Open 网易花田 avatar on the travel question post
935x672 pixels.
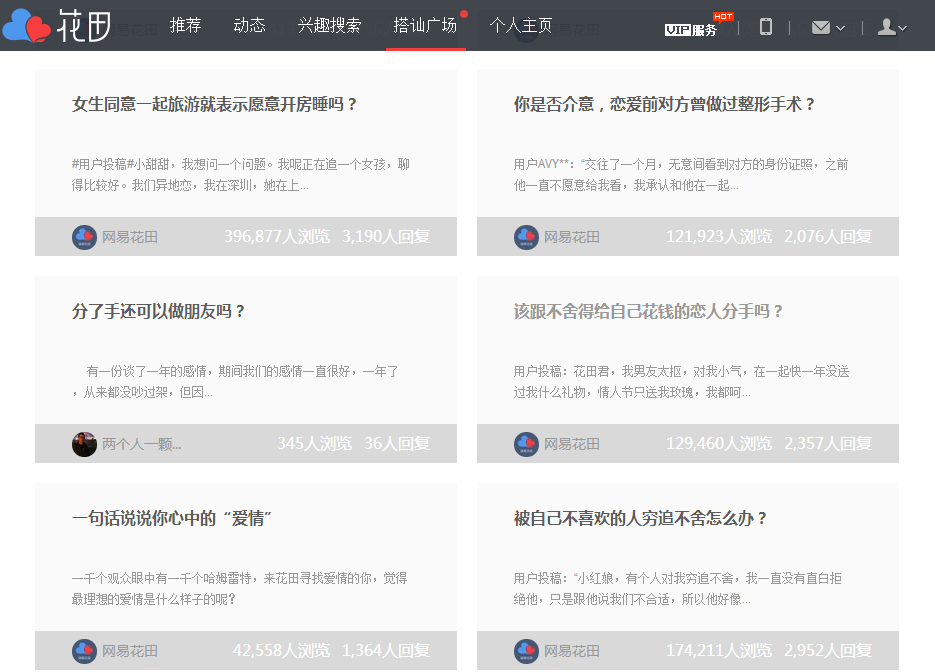click(x=83, y=236)
